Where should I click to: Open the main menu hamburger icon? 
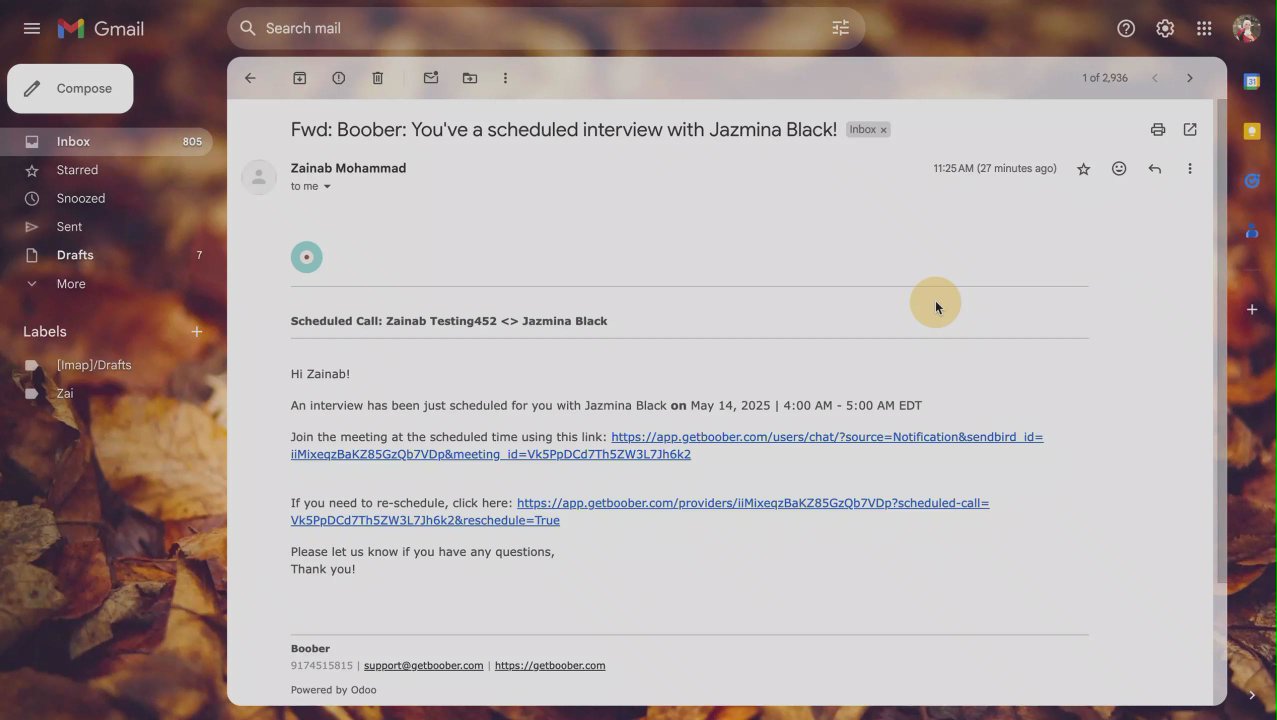(x=32, y=28)
